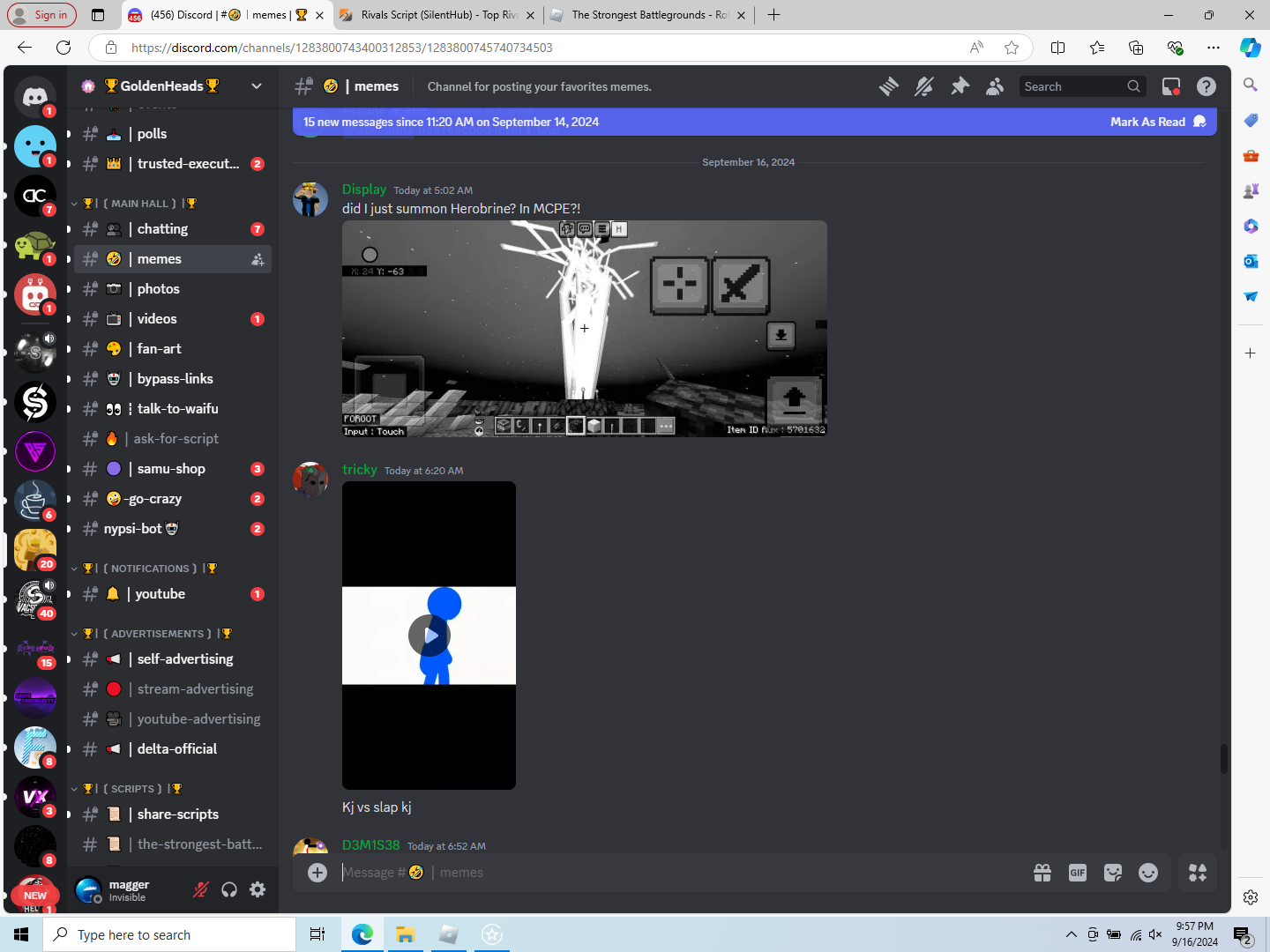Open the Discord inbox icon
This screenshot has width=1270, height=952.
click(1171, 86)
